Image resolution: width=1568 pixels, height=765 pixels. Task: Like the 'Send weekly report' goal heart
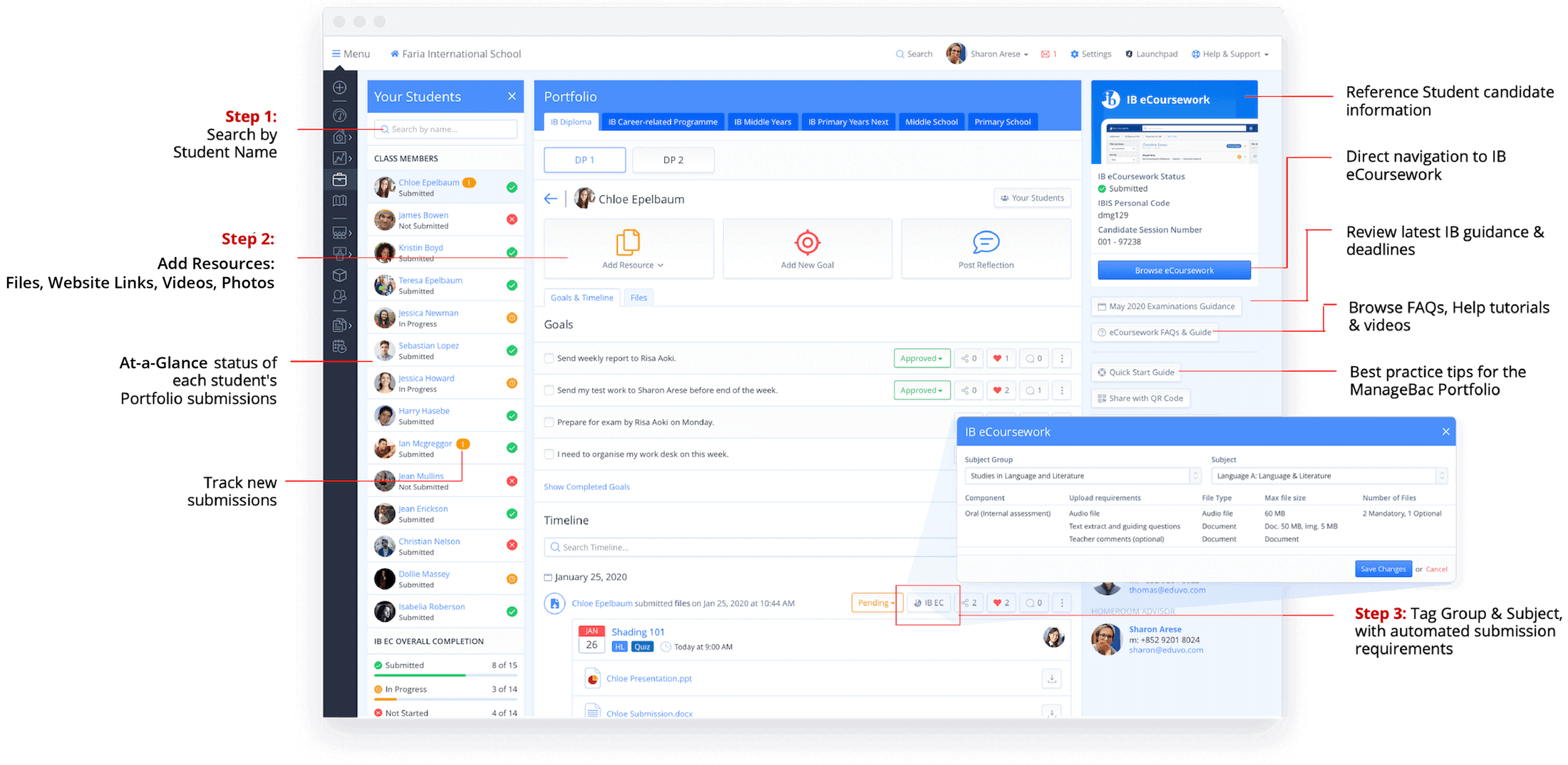coord(1001,358)
